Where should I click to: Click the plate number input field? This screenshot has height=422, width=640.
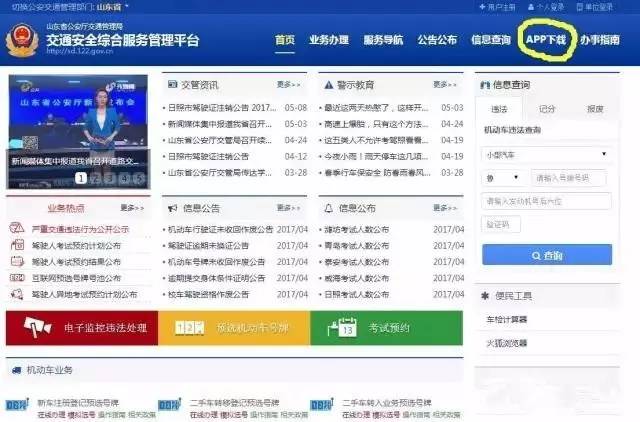[x=568, y=178]
